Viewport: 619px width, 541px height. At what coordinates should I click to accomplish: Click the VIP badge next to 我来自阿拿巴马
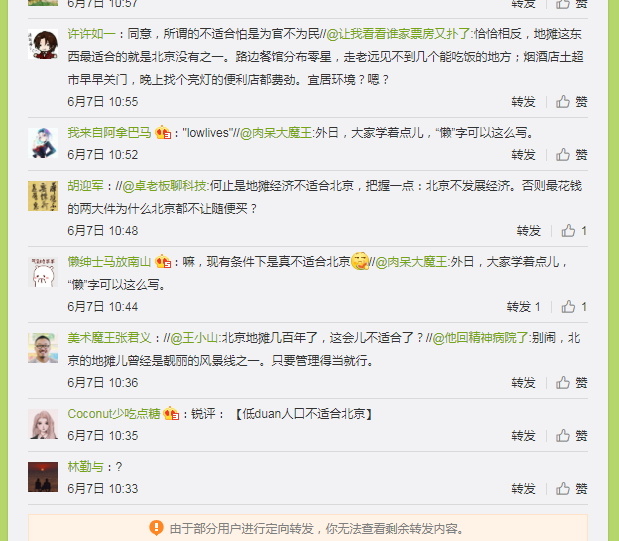click(163, 133)
